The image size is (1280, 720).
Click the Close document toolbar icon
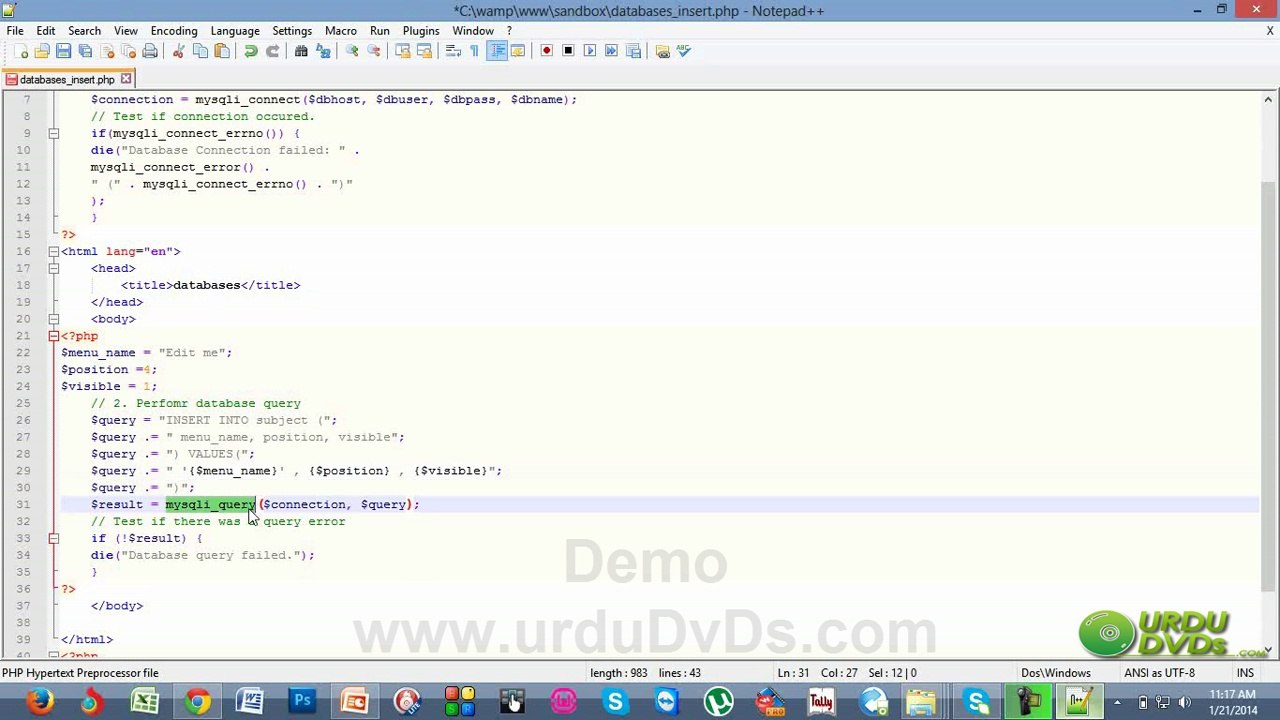tap(107, 51)
